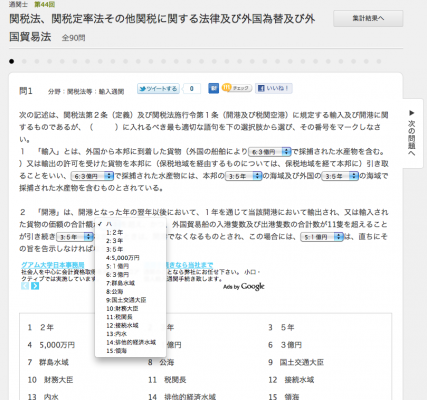
Task: Select 2:3年 in the open dropdown list
Action: 131,241
